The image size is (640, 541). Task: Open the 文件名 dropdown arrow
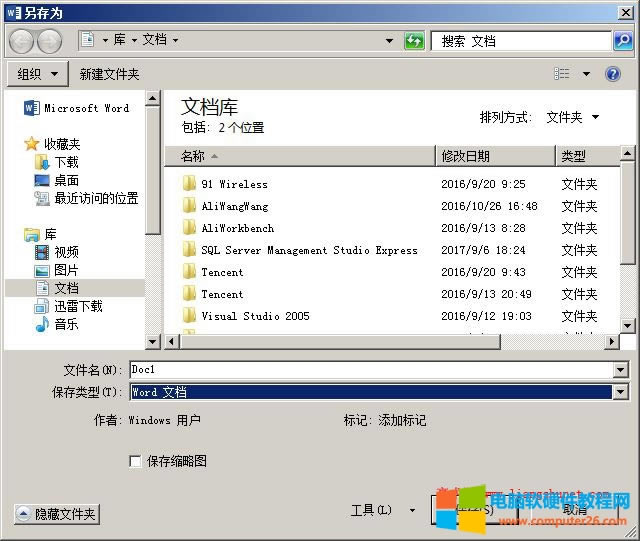pyautogui.click(x=620, y=370)
